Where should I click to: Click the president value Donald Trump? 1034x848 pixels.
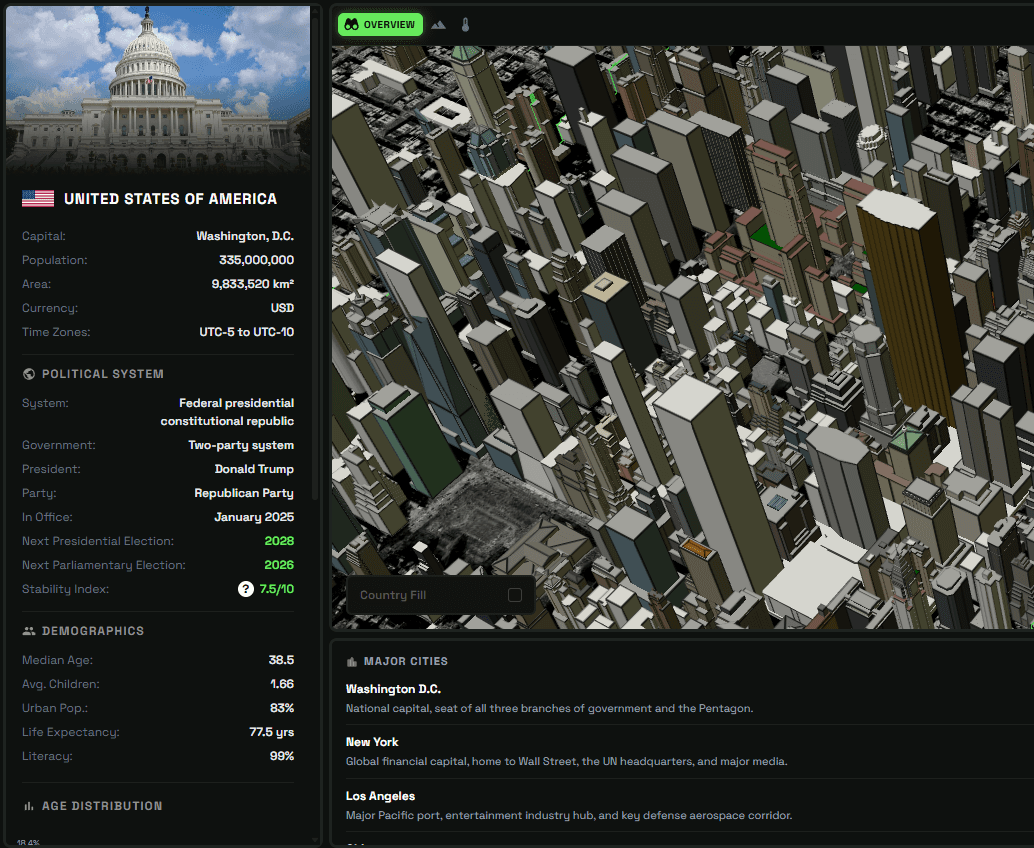(x=254, y=469)
